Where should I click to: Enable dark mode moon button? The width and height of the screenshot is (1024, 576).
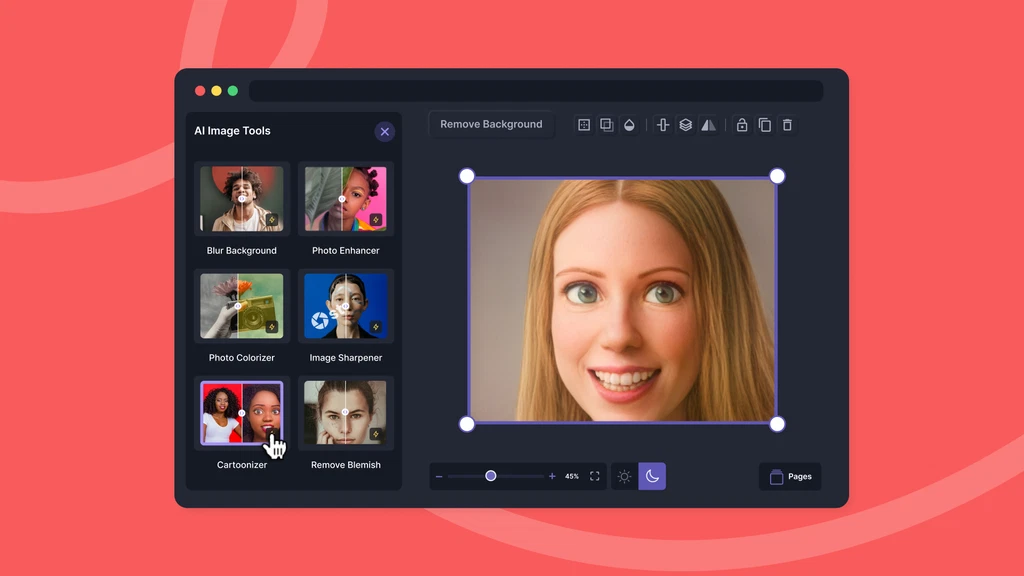(652, 477)
